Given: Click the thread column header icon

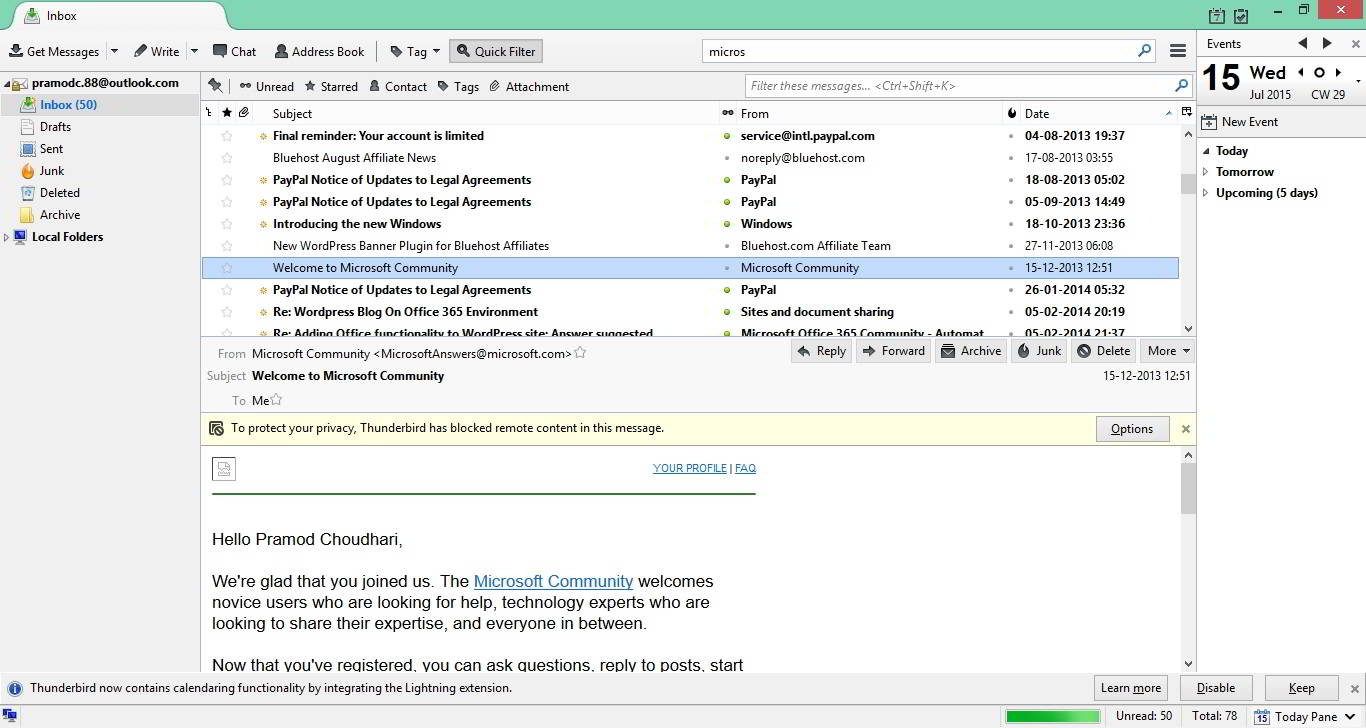Looking at the screenshot, I should 208,113.
